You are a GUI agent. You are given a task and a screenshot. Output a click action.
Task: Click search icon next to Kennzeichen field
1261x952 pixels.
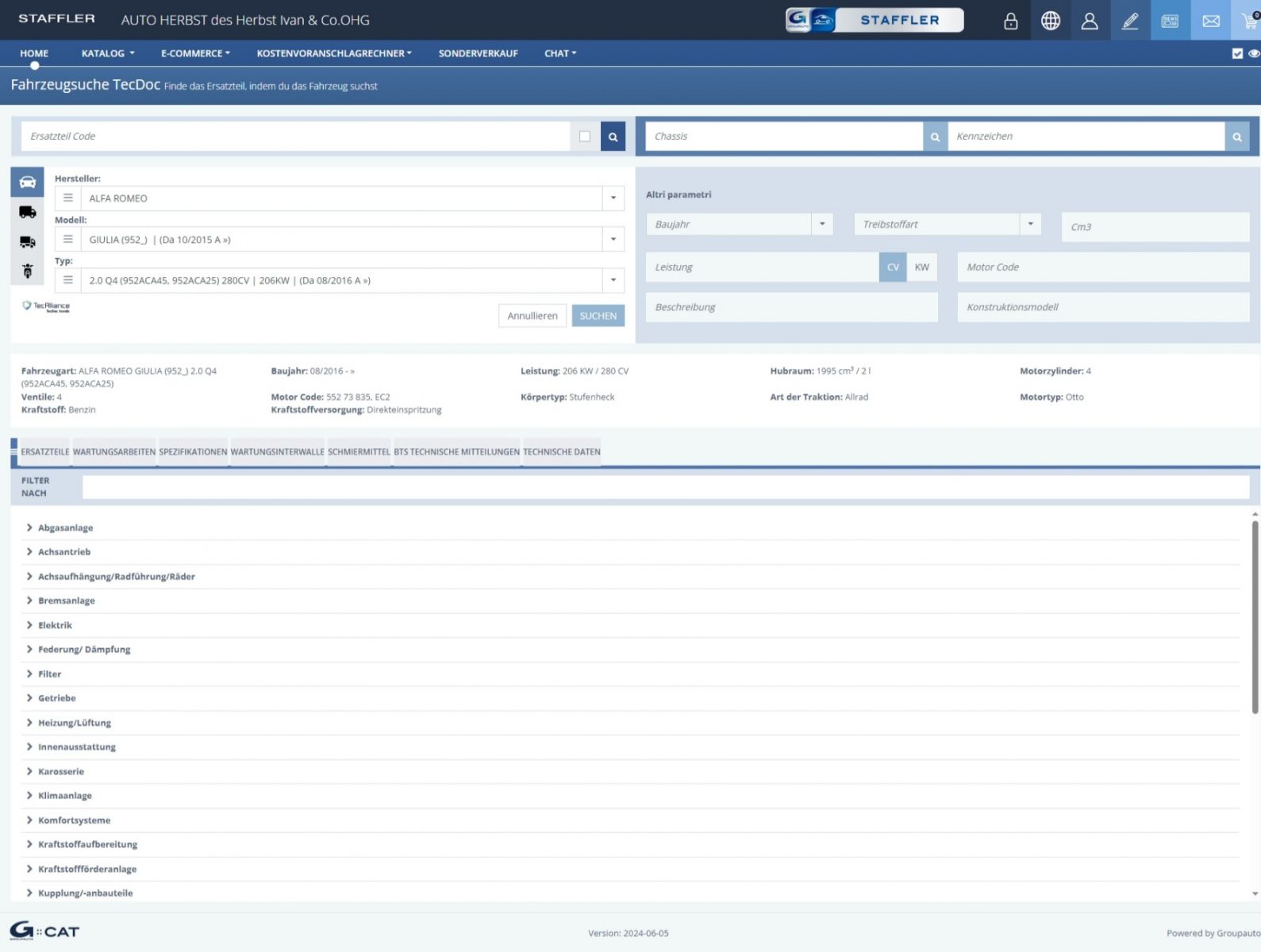(1236, 136)
